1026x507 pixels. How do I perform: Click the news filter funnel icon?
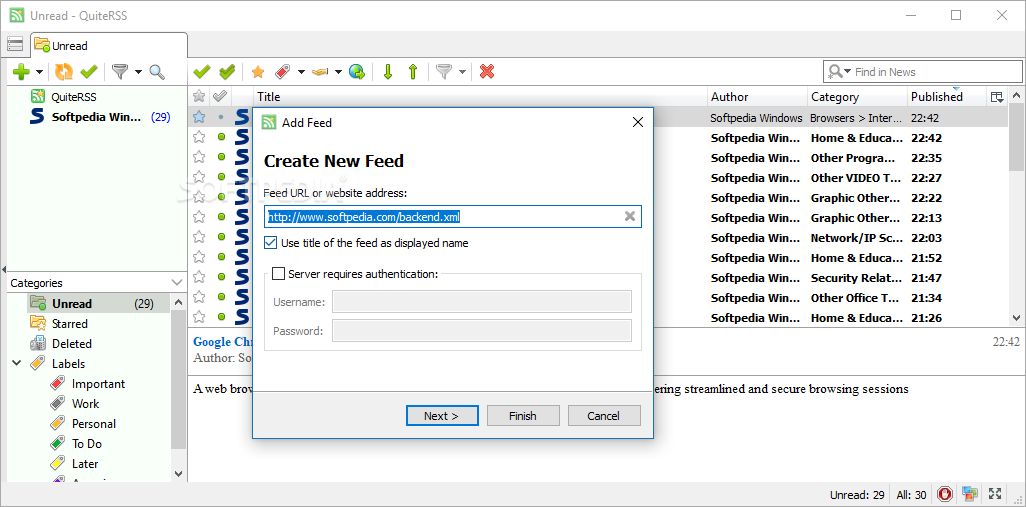(444, 72)
